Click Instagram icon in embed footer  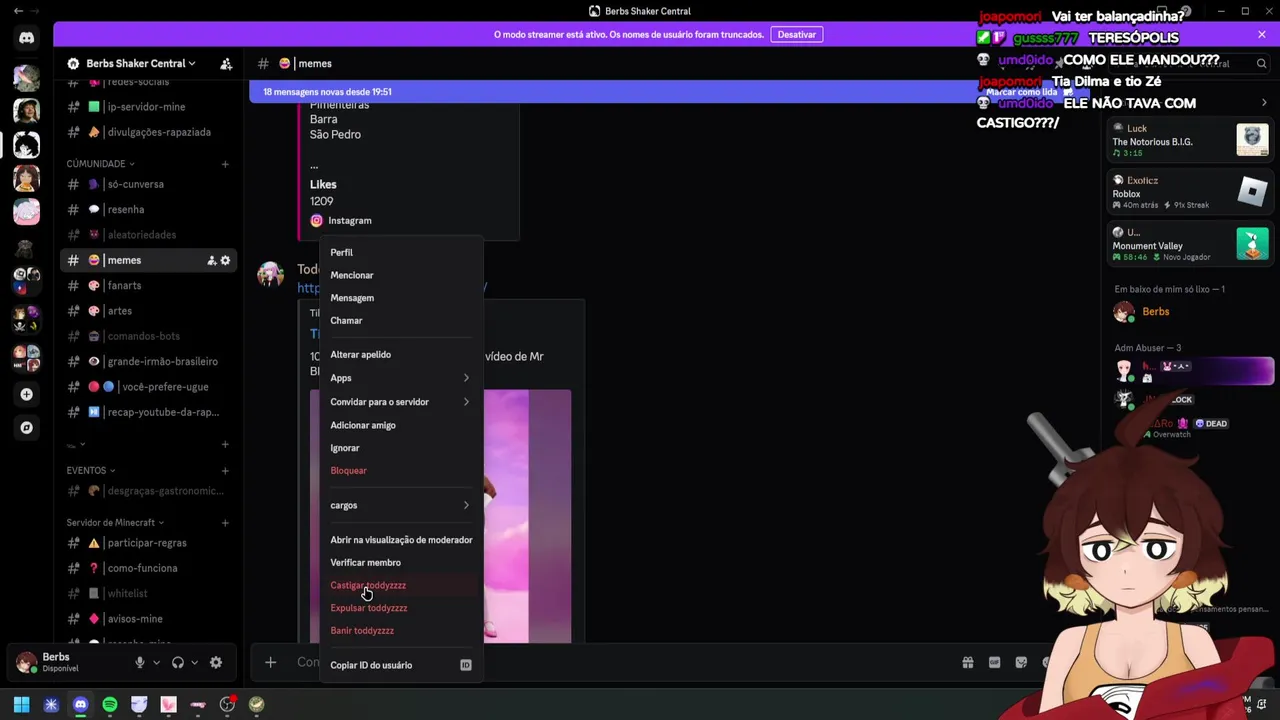pos(316,220)
